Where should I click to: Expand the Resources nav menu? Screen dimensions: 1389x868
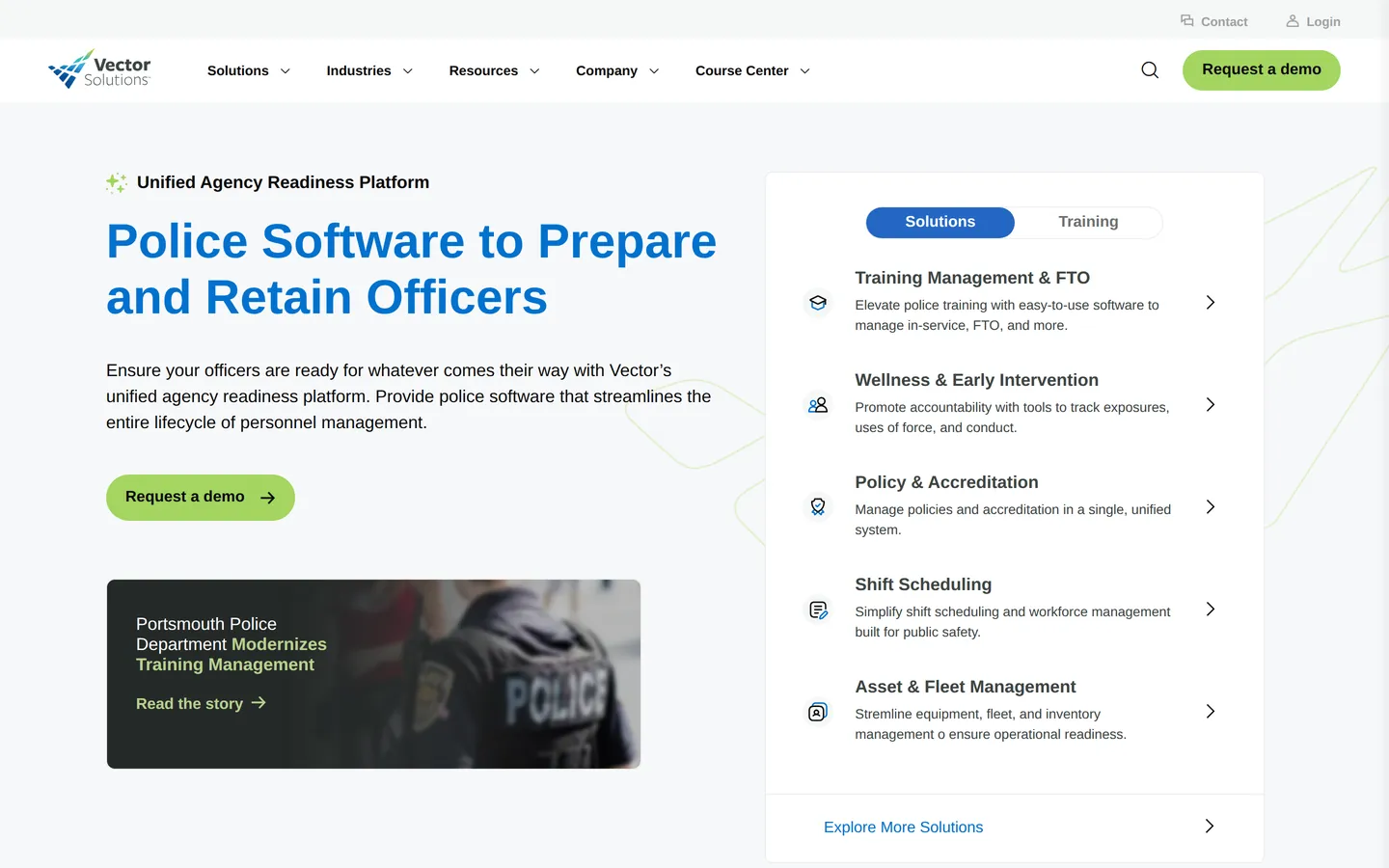(x=494, y=70)
